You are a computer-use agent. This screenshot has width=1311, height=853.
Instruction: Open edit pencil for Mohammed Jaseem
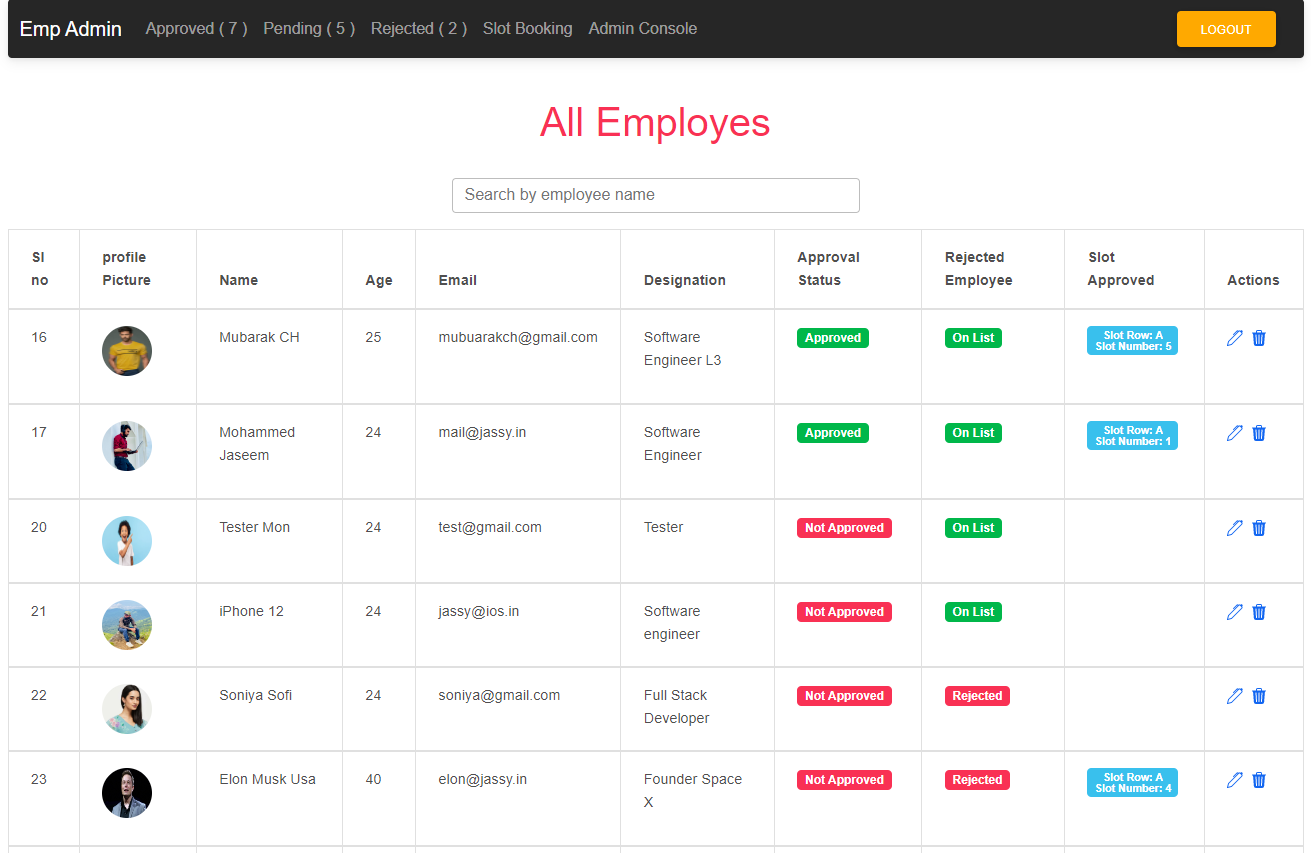click(1234, 433)
